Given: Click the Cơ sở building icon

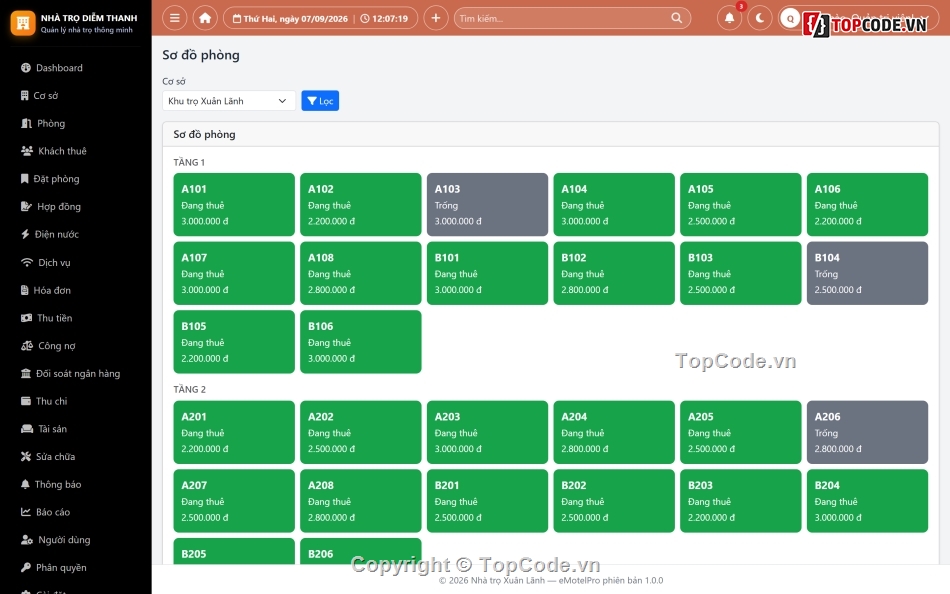Looking at the screenshot, I should click(x=24, y=96).
